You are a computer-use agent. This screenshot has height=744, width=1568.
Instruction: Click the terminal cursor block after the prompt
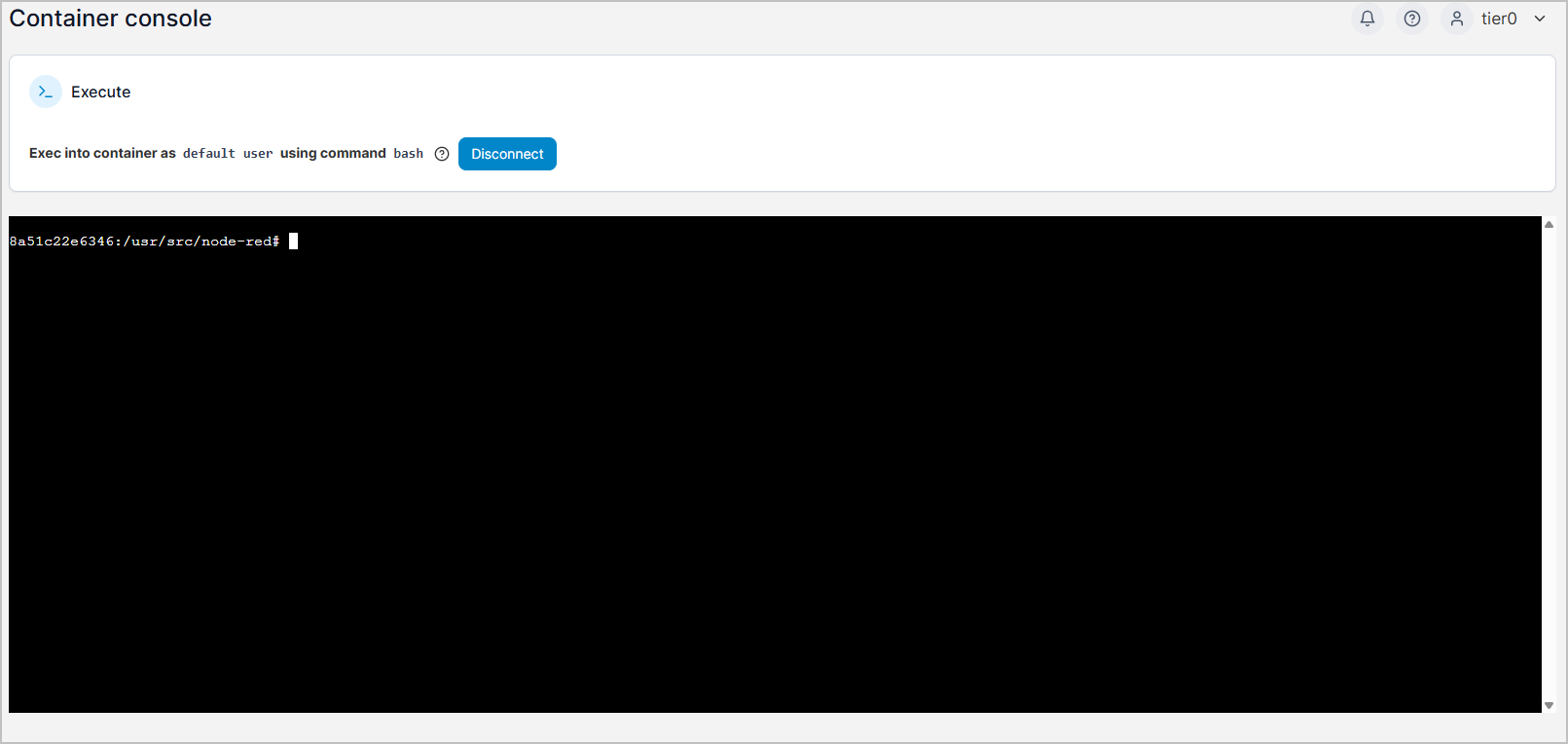click(294, 242)
